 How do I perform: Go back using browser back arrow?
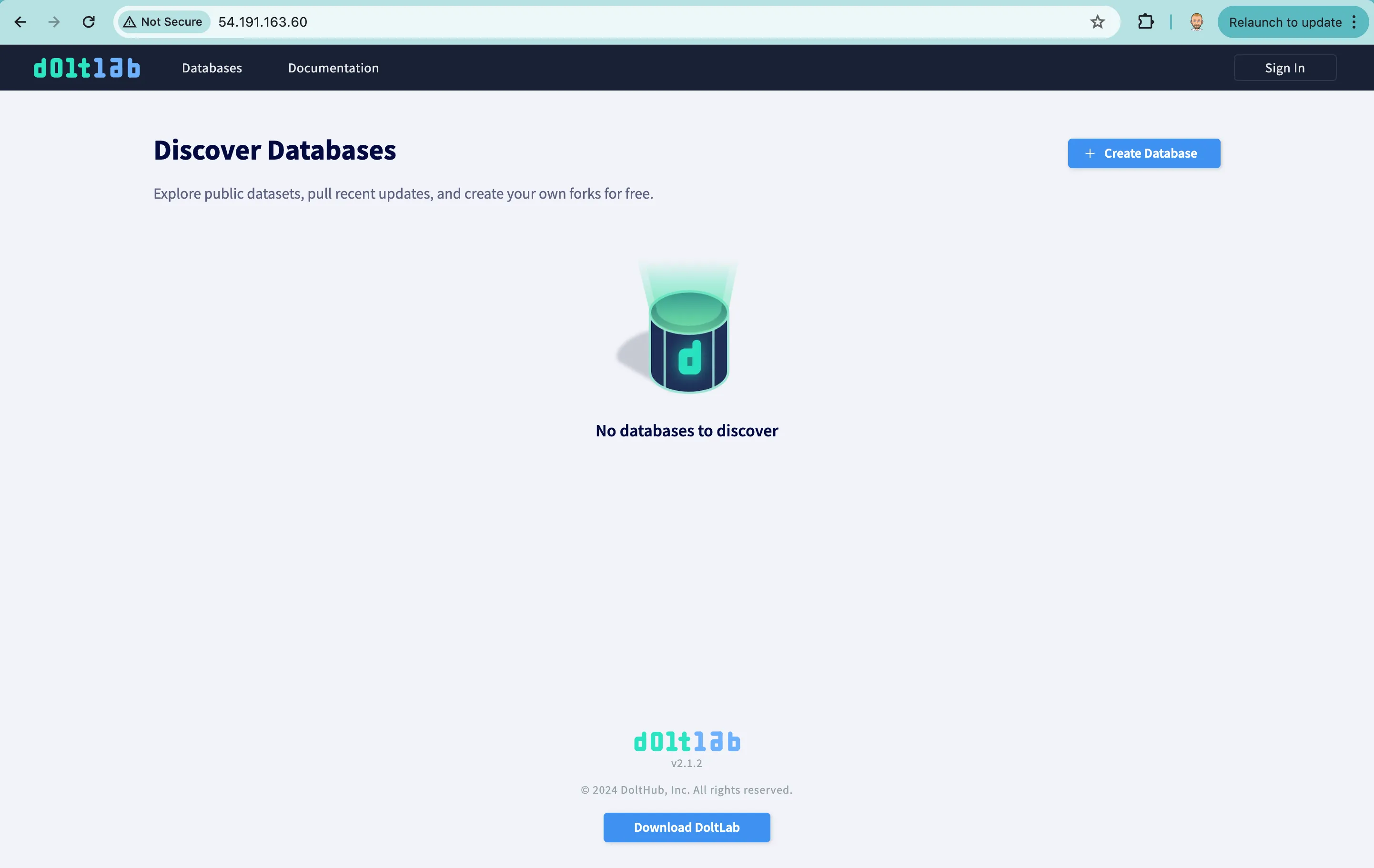[20, 22]
